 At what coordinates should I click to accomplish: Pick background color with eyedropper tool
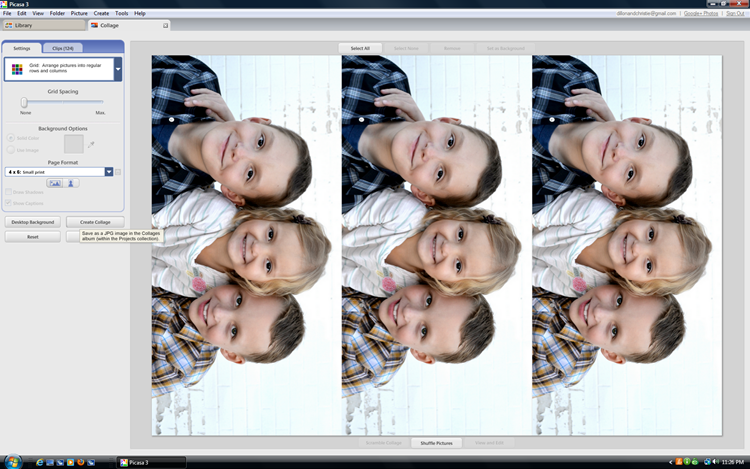tap(91, 144)
